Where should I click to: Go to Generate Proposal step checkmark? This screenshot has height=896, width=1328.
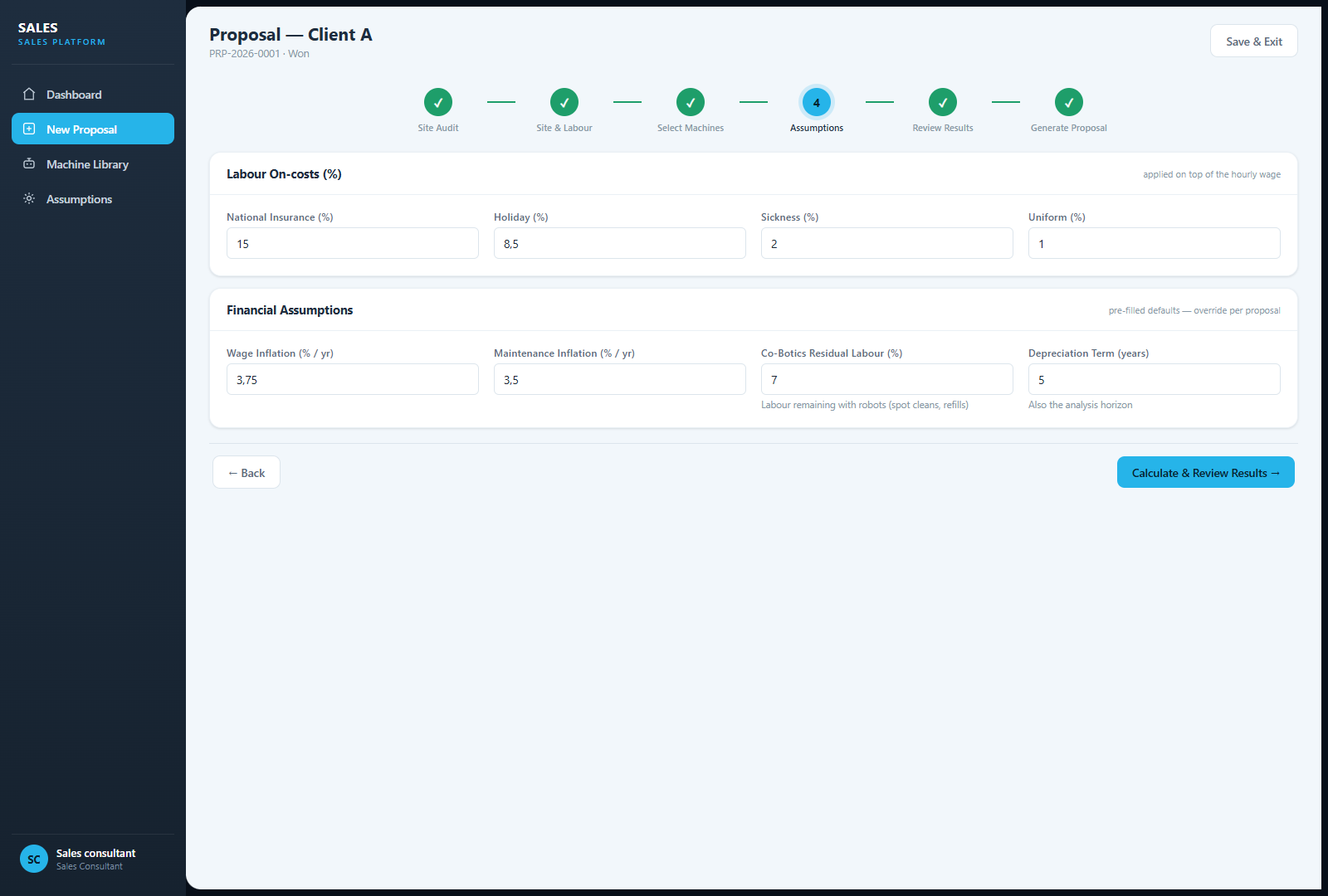tap(1069, 102)
